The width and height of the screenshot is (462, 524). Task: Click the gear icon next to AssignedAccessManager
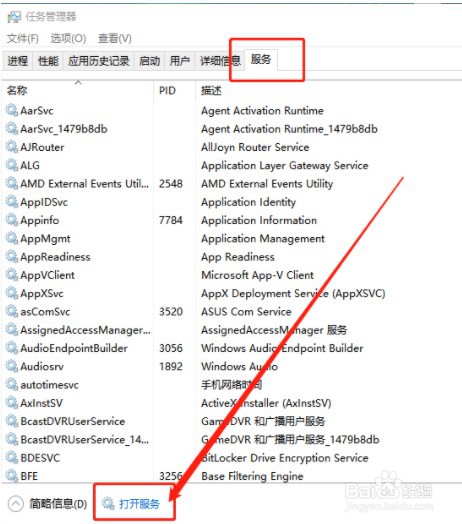pyautogui.click(x=12, y=330)
